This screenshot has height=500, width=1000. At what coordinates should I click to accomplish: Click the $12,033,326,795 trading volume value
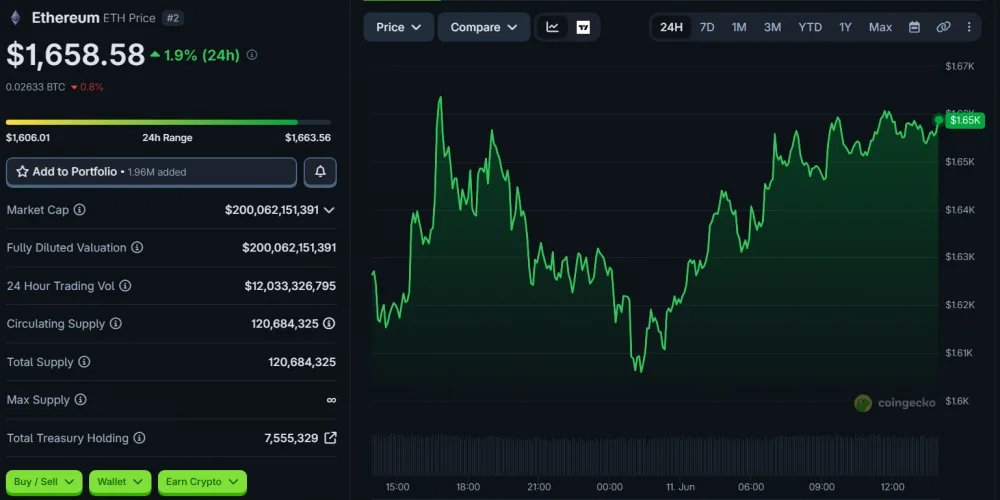point(290,286)
